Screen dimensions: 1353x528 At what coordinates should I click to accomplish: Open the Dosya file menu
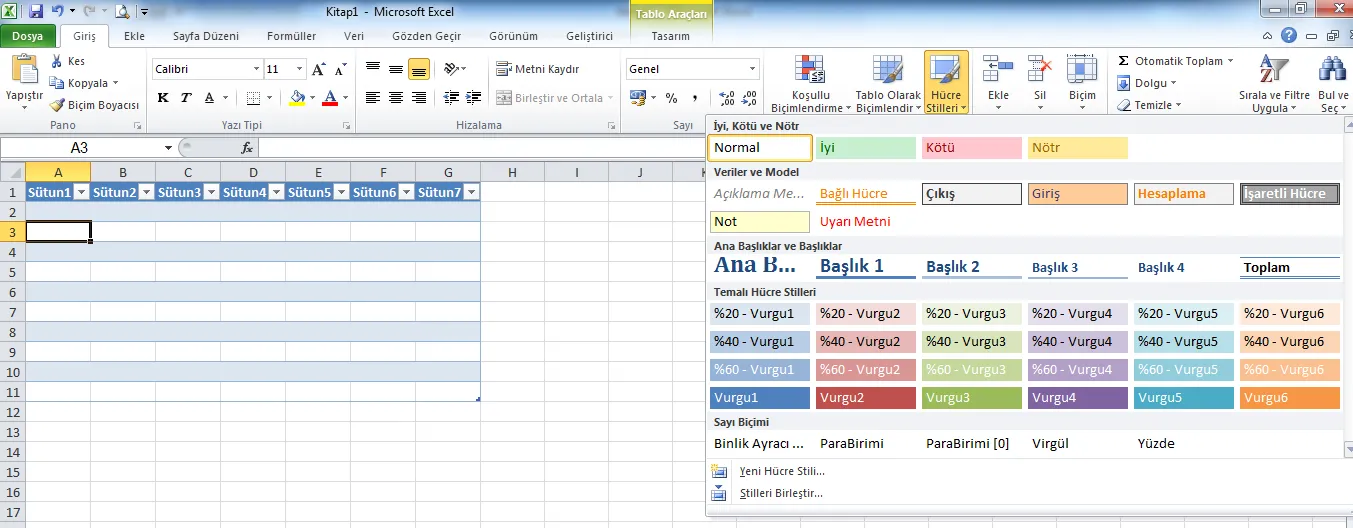click(x=27, y=36)
